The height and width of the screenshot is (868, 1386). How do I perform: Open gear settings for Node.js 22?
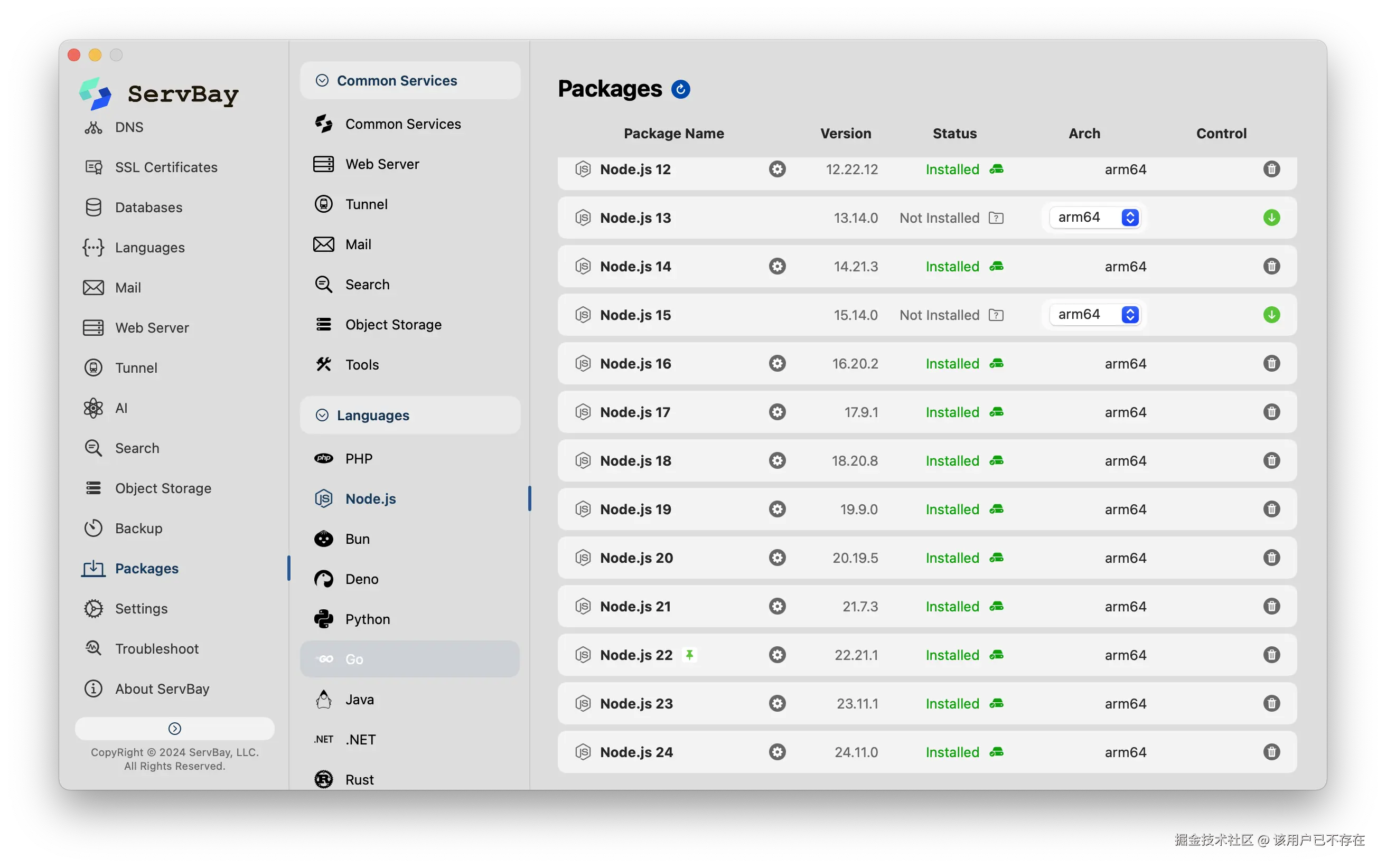click(x=777, y=655)
